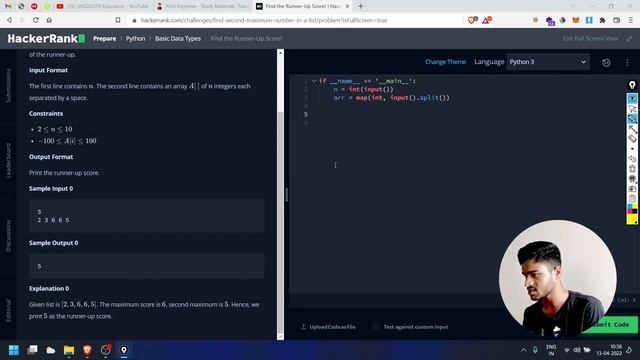
Task: Click the HackerRank logo
Action: coord(46,38)
